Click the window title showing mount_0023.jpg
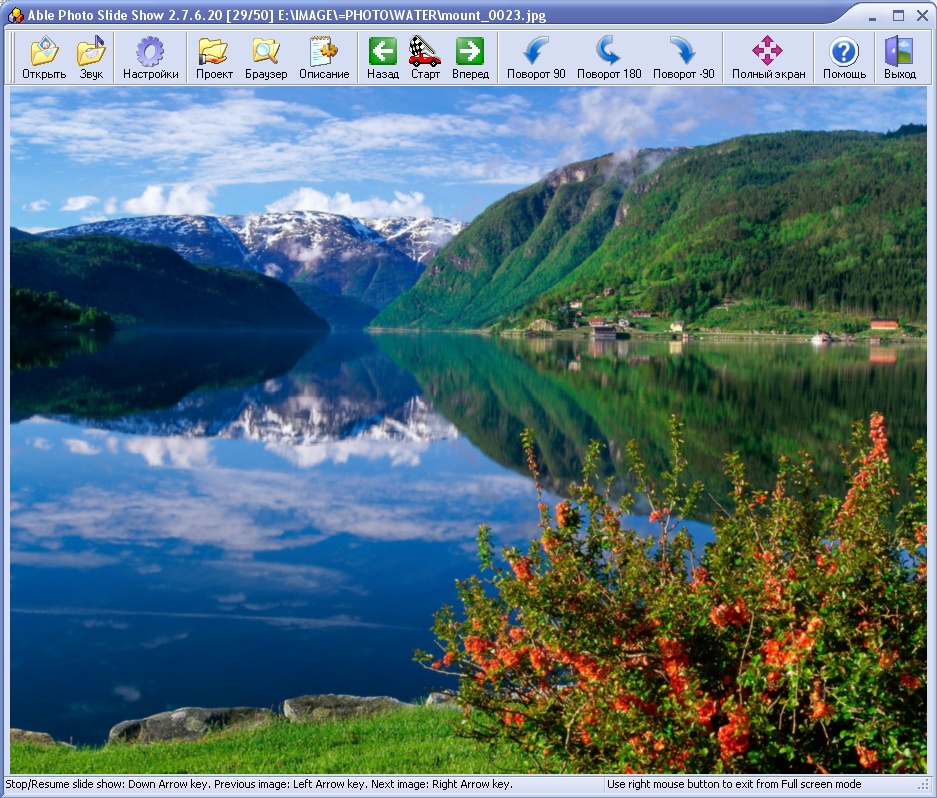937x798 pixels. [287, 15]
